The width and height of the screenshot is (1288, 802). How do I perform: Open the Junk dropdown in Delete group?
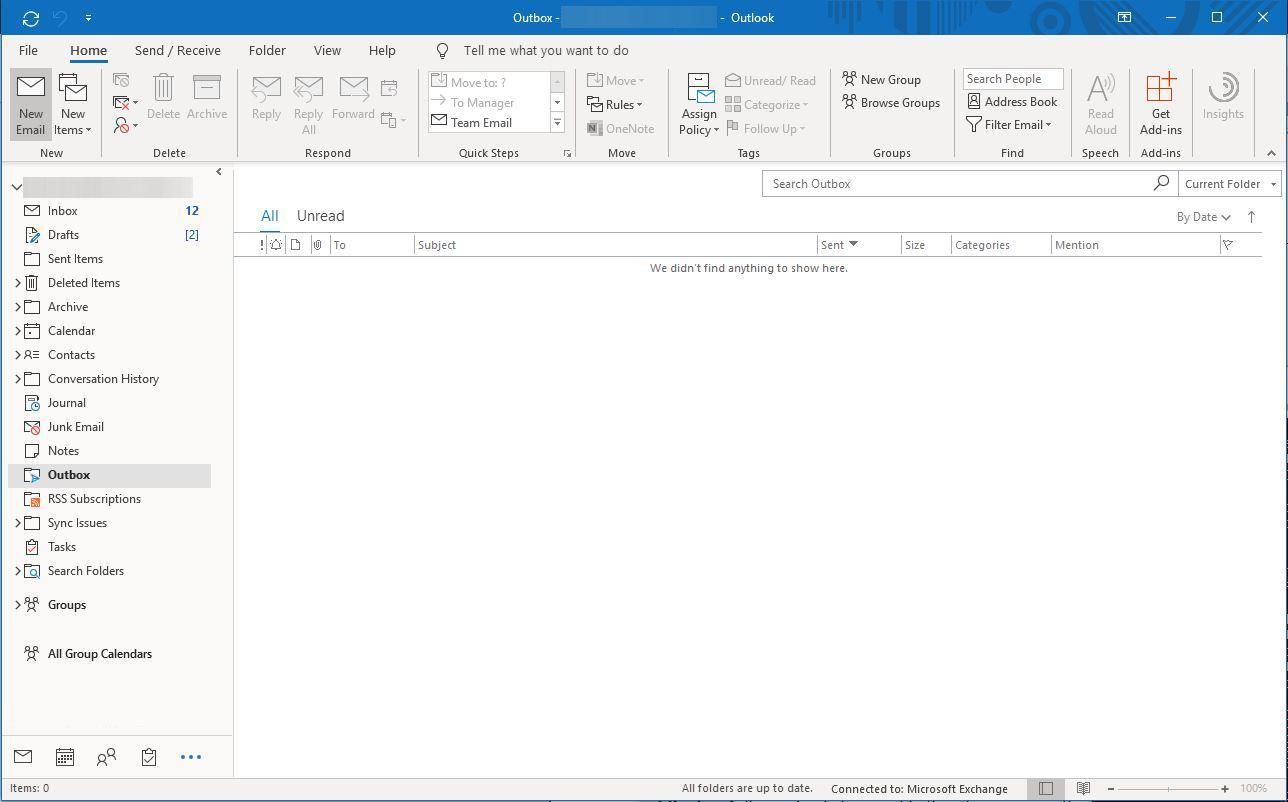pos(126,126)
